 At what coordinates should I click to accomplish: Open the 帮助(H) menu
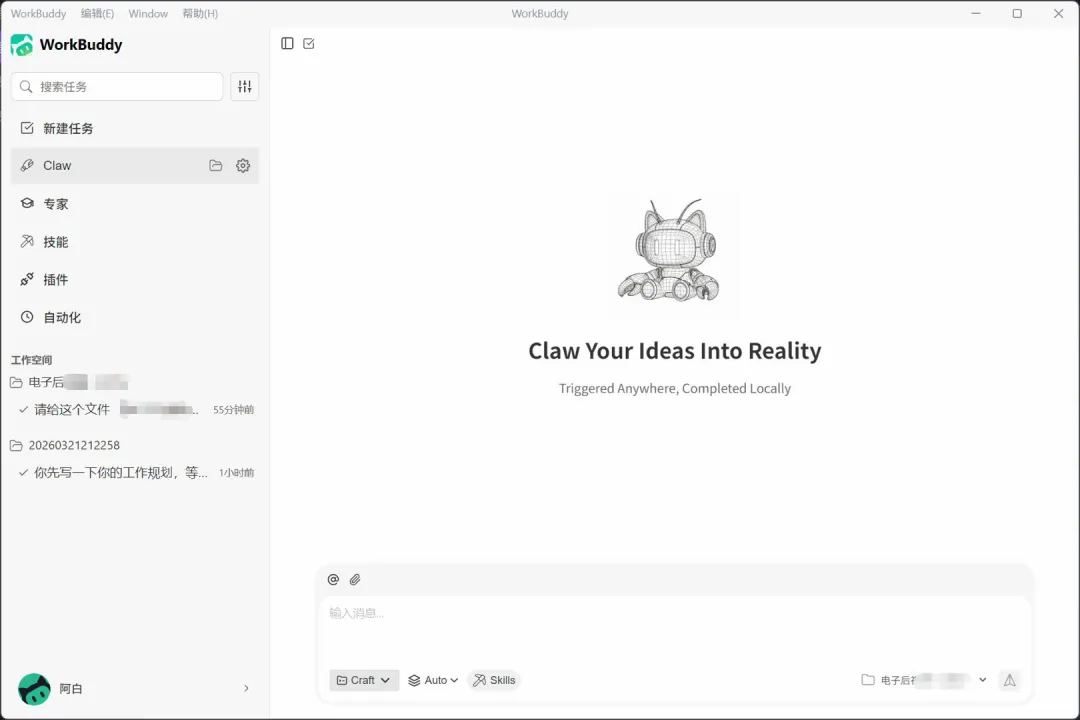pyautogui.click(x=200, y=14)
